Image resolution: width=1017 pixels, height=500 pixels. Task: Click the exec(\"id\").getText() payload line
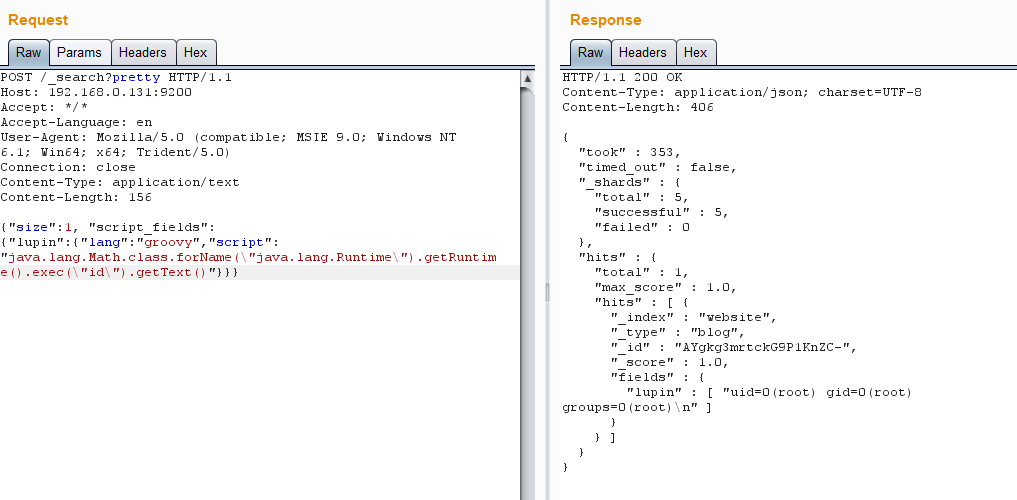pos(120,272)
